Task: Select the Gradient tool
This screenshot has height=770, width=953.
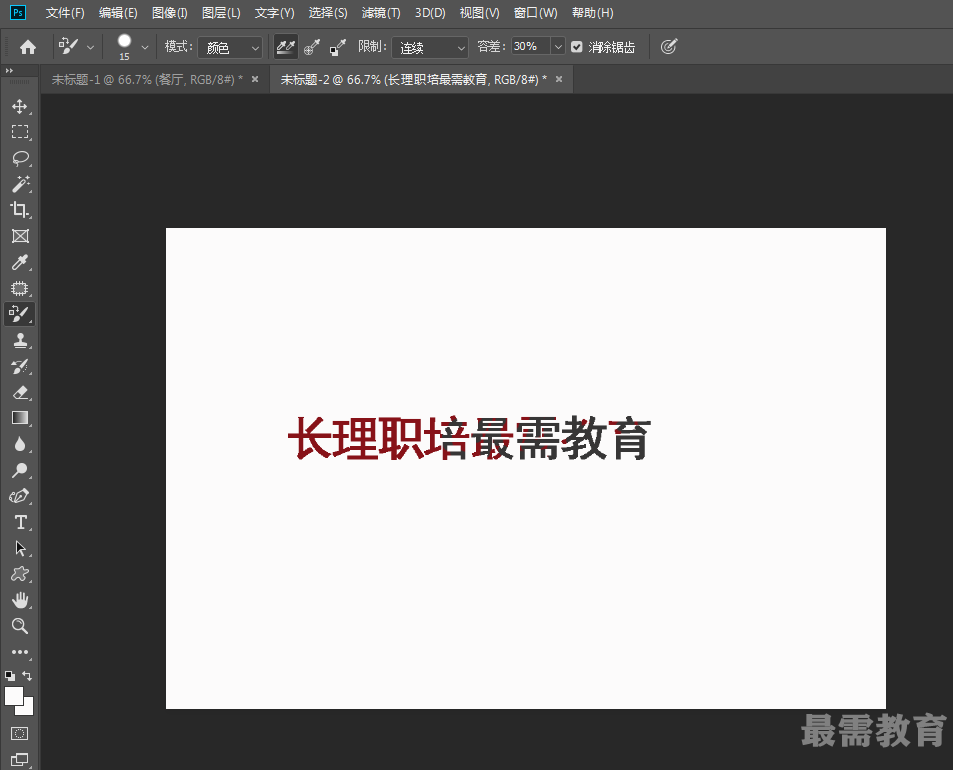Action: coord(19,418)
